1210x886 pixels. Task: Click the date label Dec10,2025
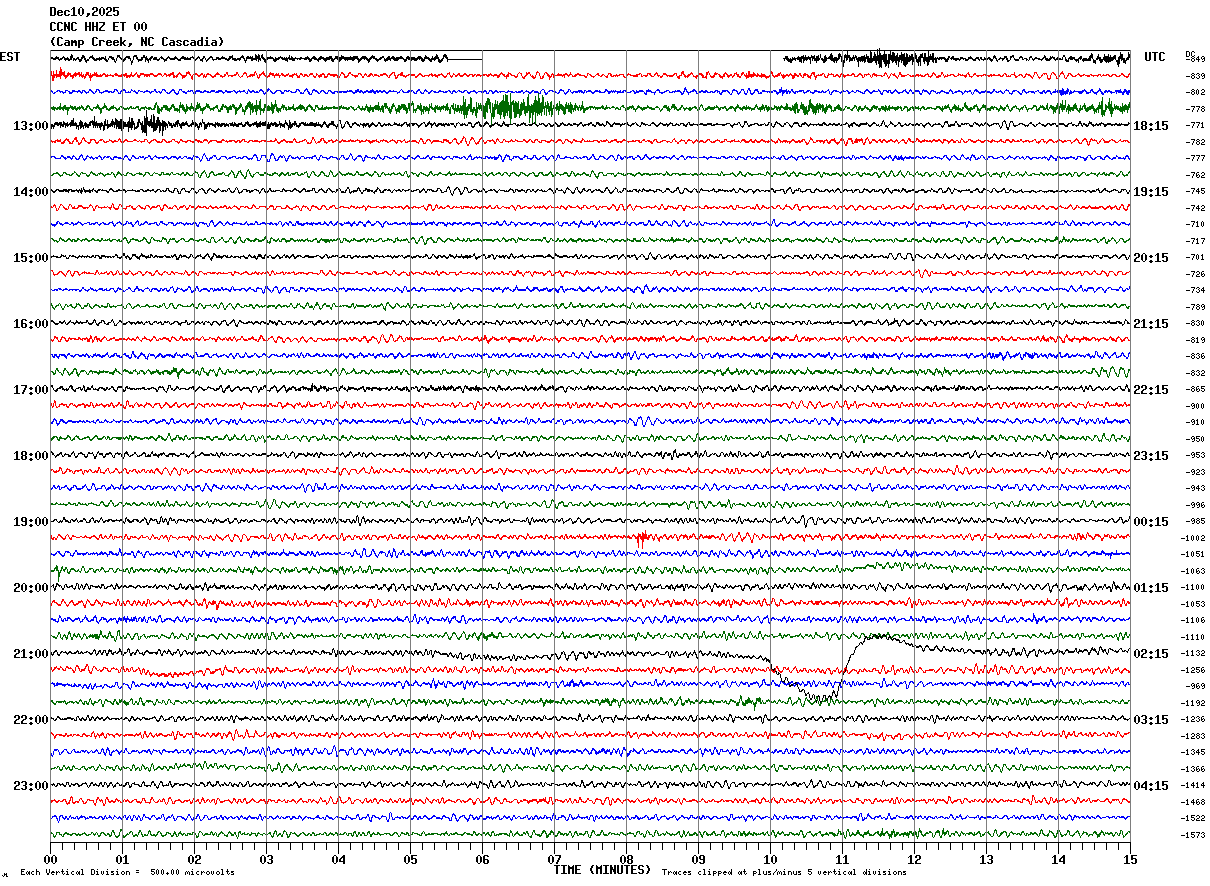84,12
